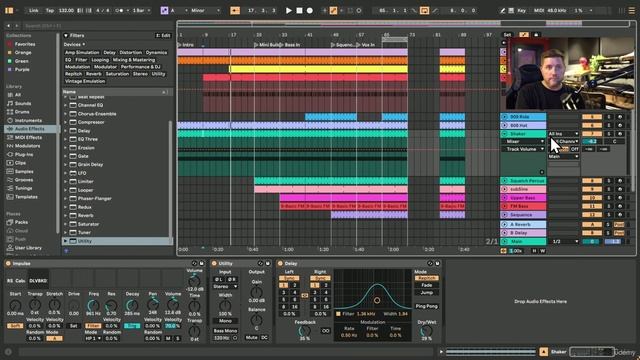Select Fade delay mode
Image resolution: width=640 pixels, height=360 pixels.
pyautogui.click(x=427, y=285)
